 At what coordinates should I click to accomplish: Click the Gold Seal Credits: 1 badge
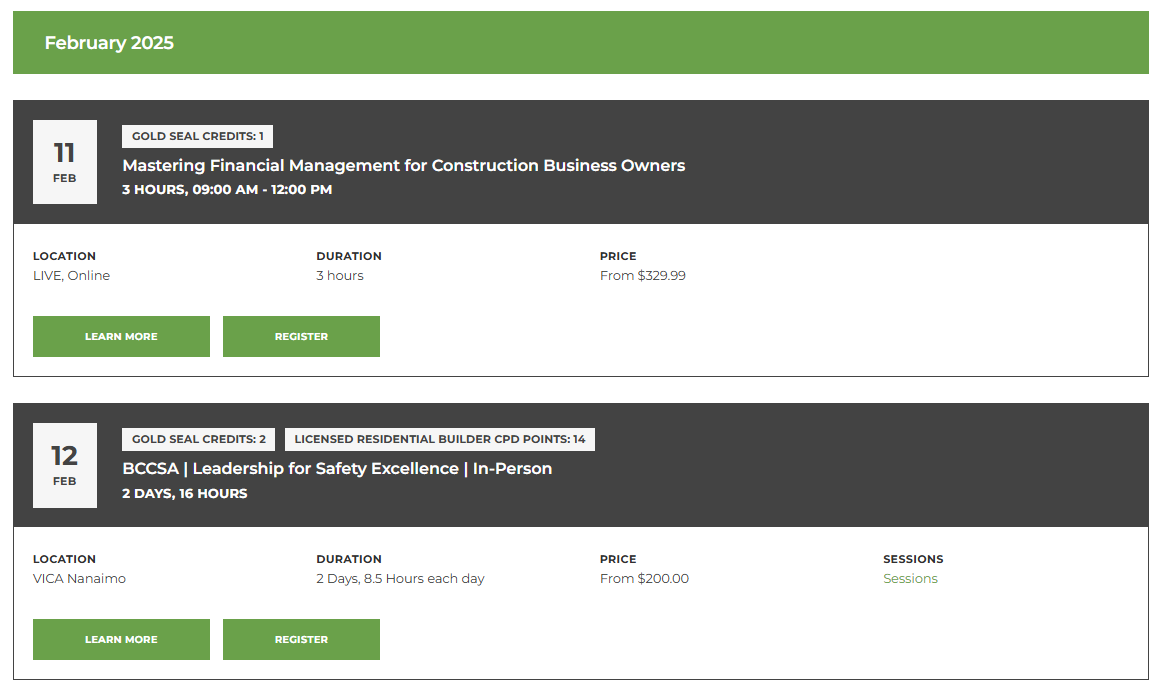(197, 136)
